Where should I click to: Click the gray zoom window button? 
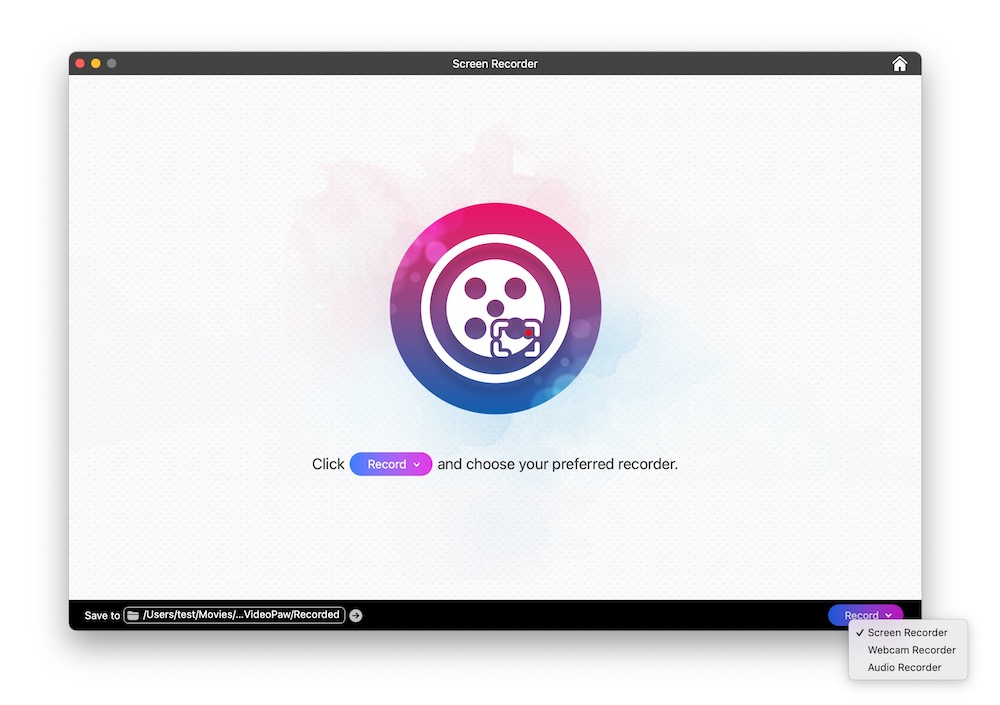[x=112, y=64]
